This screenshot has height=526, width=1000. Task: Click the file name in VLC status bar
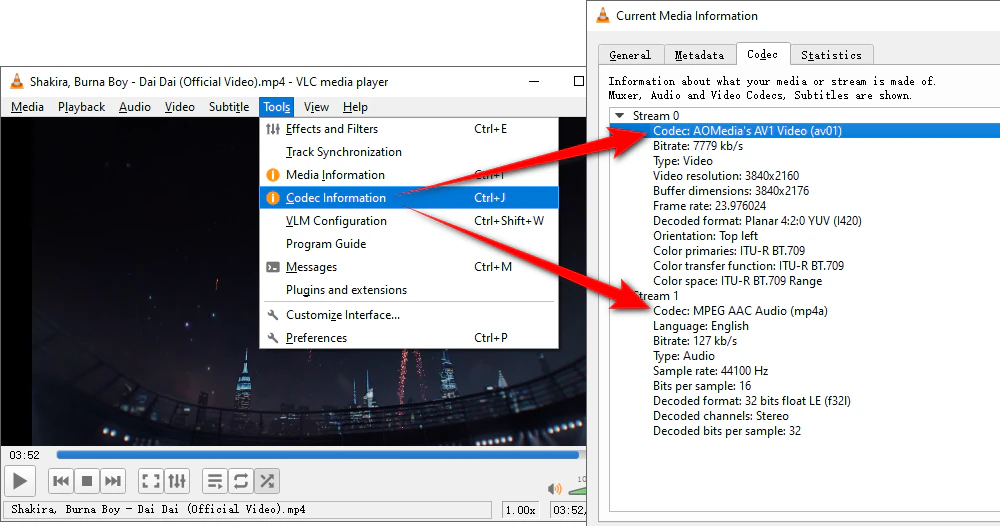158,509
